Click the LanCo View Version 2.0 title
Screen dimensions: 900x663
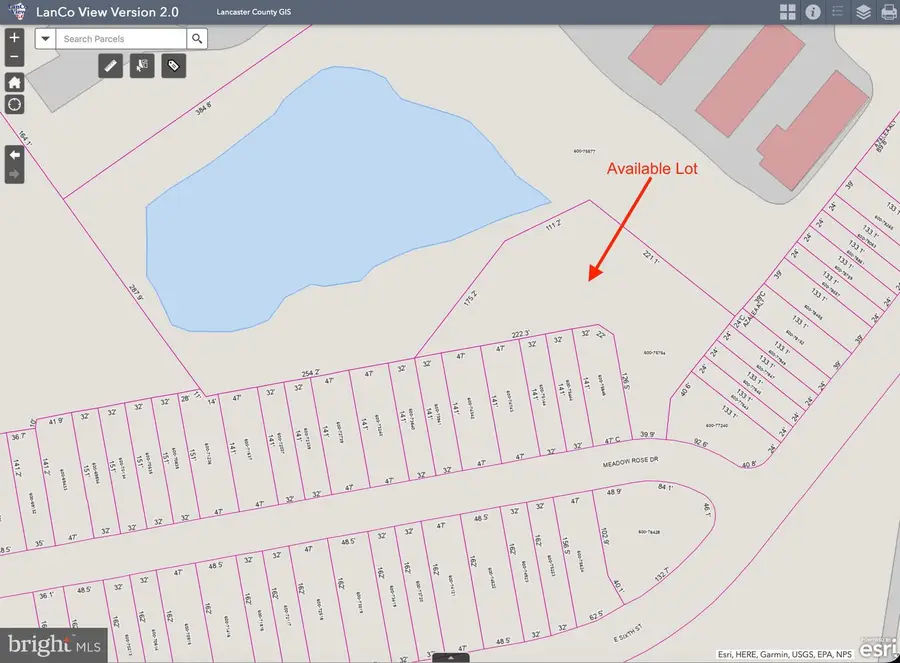click(103, 12)
